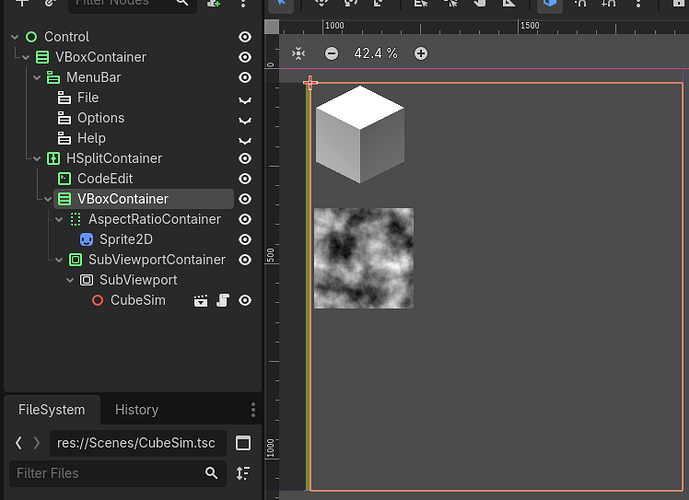Open file sort options icon

(x=243, y=473)
